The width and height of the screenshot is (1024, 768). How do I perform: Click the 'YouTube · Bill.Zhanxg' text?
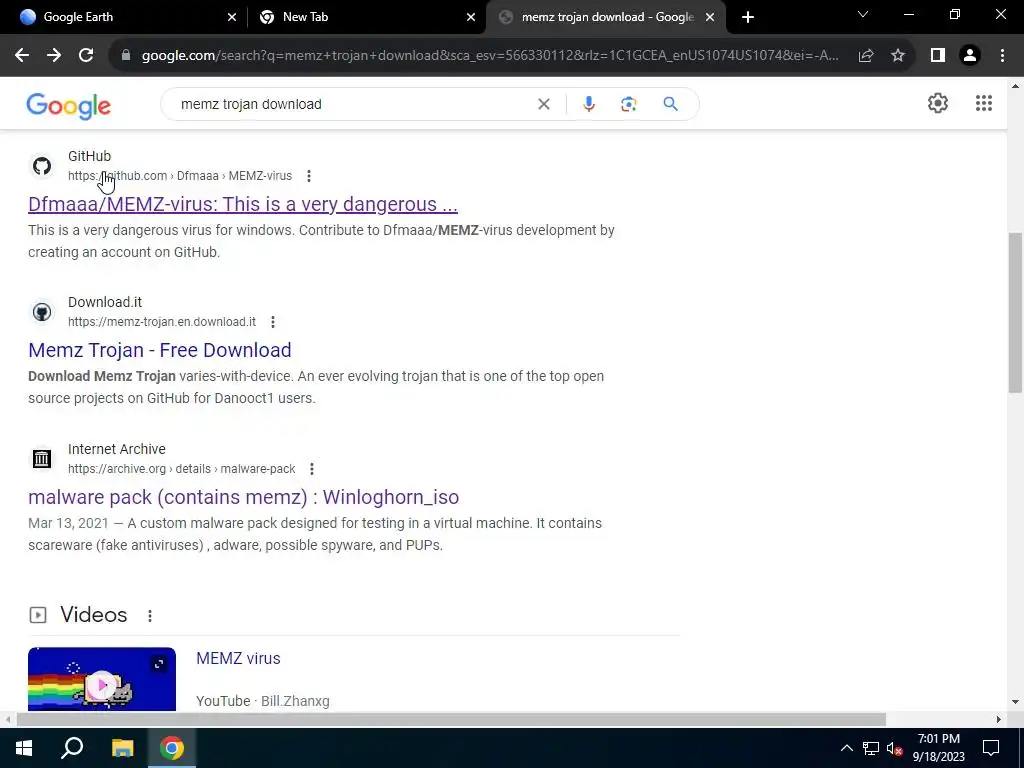tap(263, 701)
